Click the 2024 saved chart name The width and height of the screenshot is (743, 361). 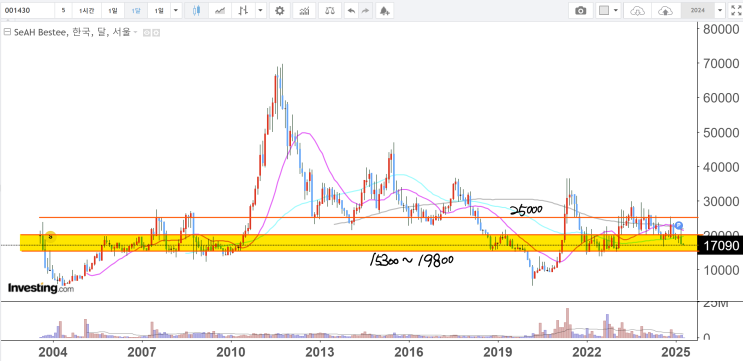(x=698, y=10)
